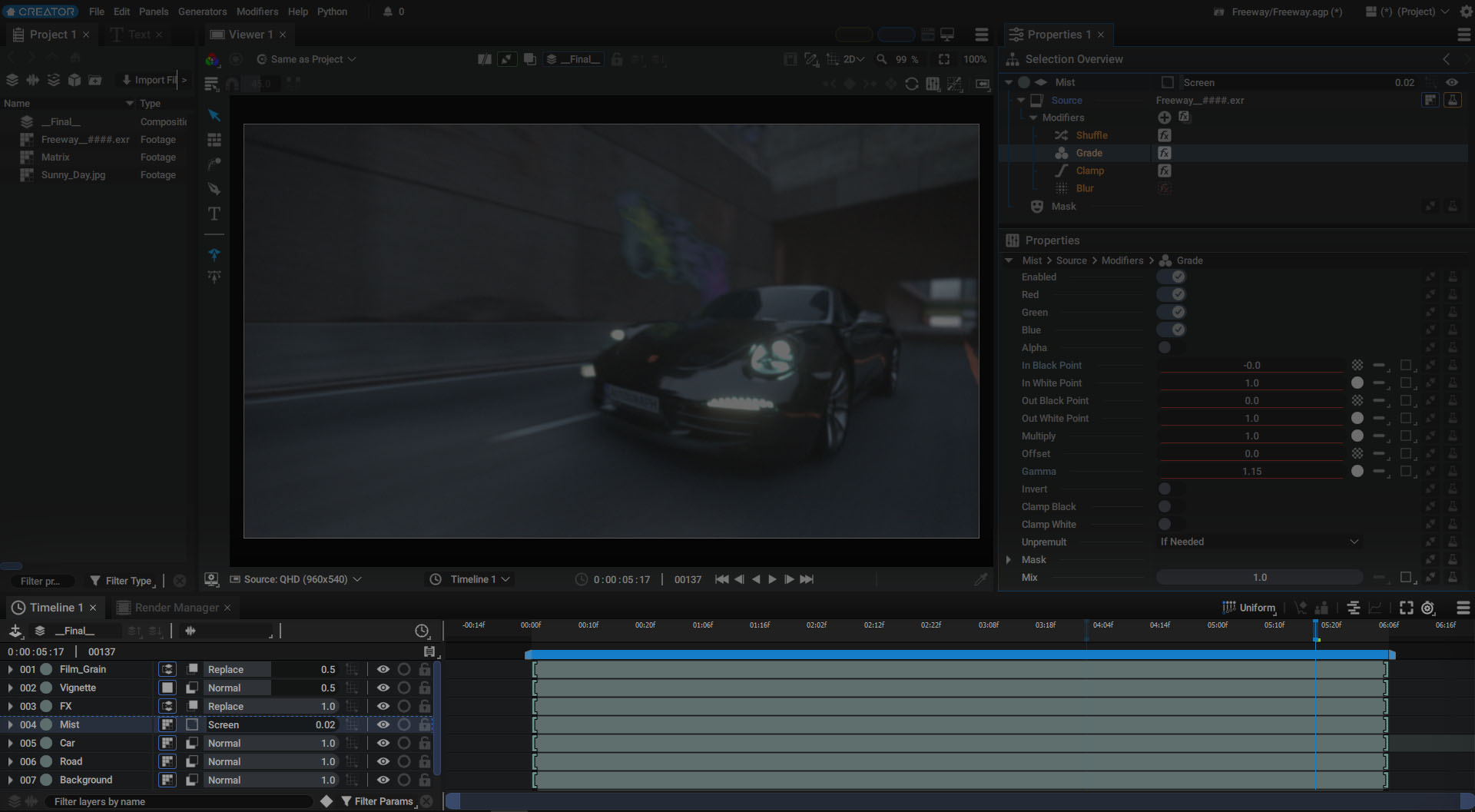Image resolution: width=1475 pixels, height=812 pixels.
Task: Adjust the Mix slider
Action: click(1259, 577)
